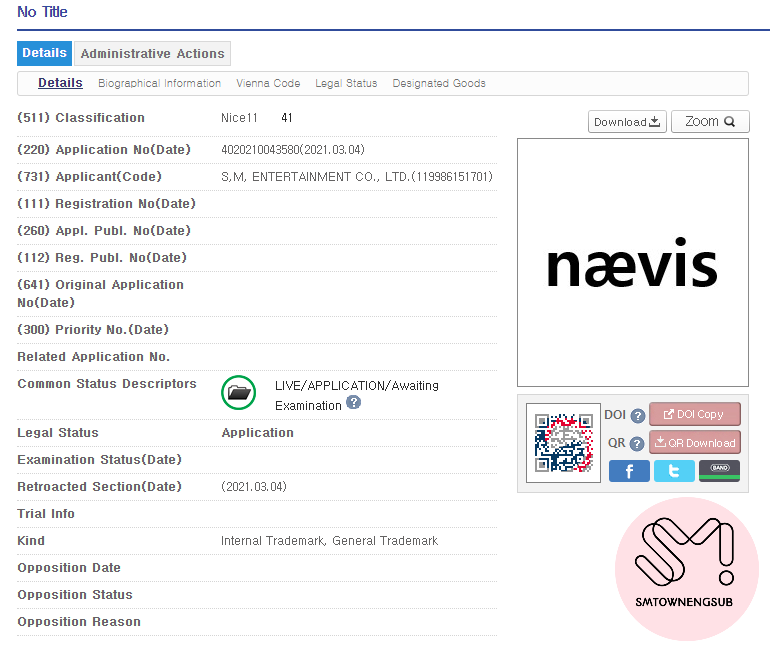Switch to Administrative Actions tab
770x654 pixels.
coord(152,54)
